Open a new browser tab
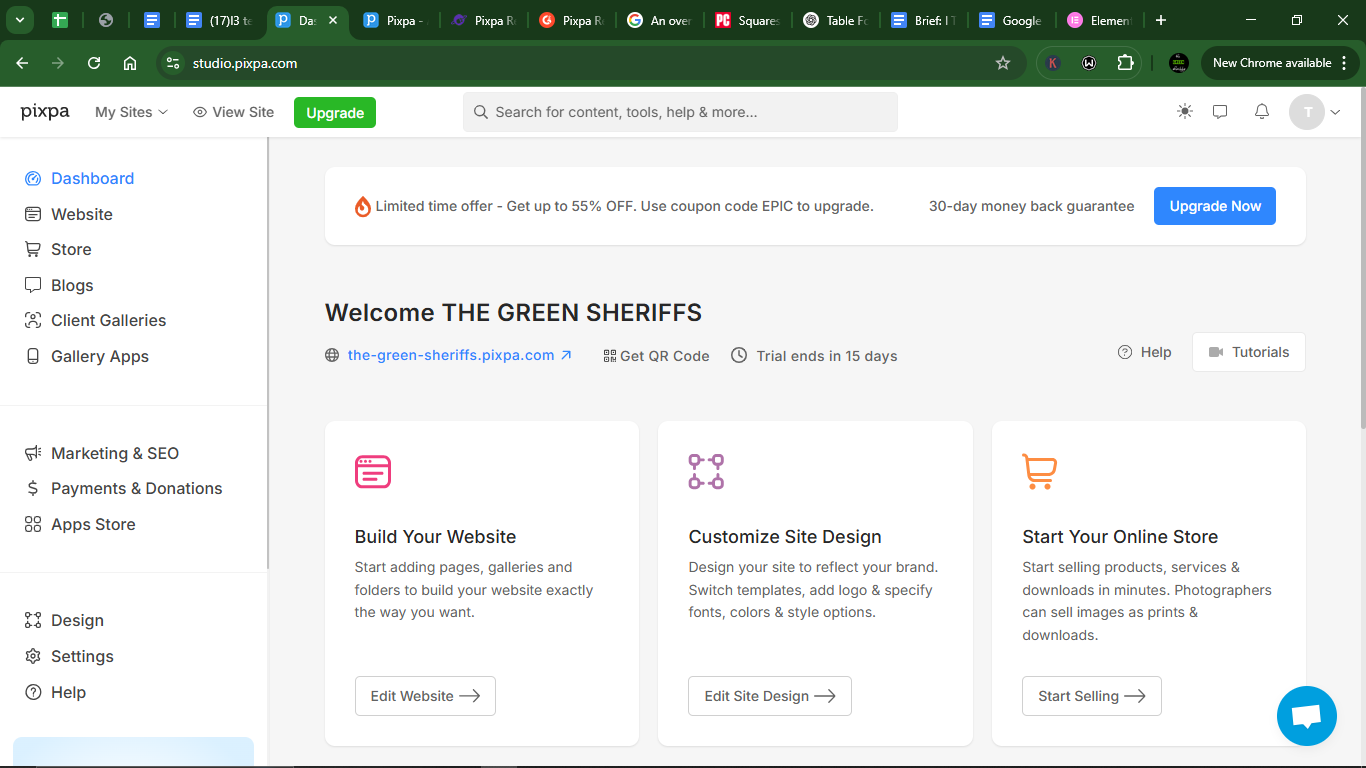The height and width of the screenshot is (768, 1366). click(1161, 20)
